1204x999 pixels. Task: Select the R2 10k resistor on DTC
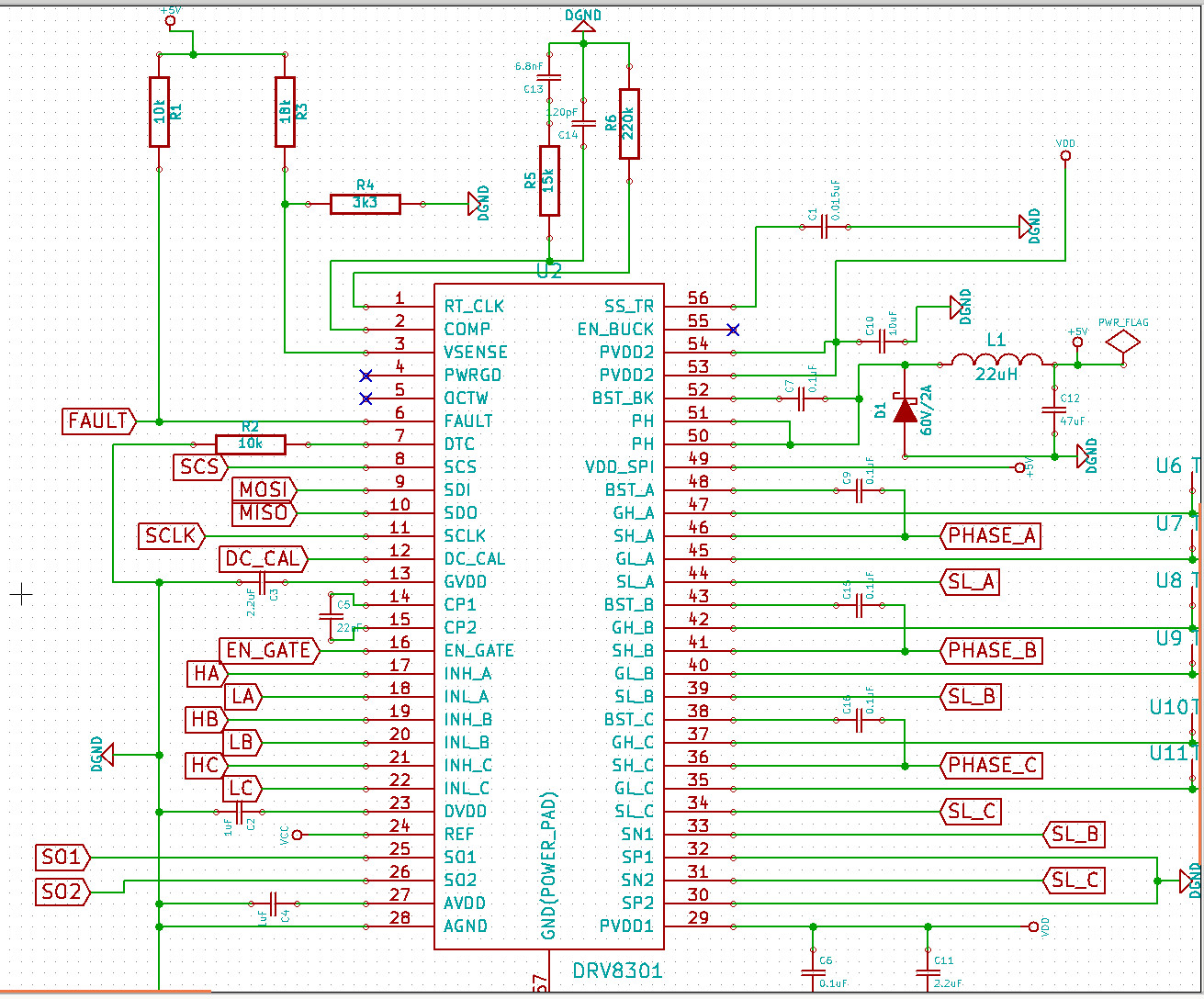tap(251, 444)
